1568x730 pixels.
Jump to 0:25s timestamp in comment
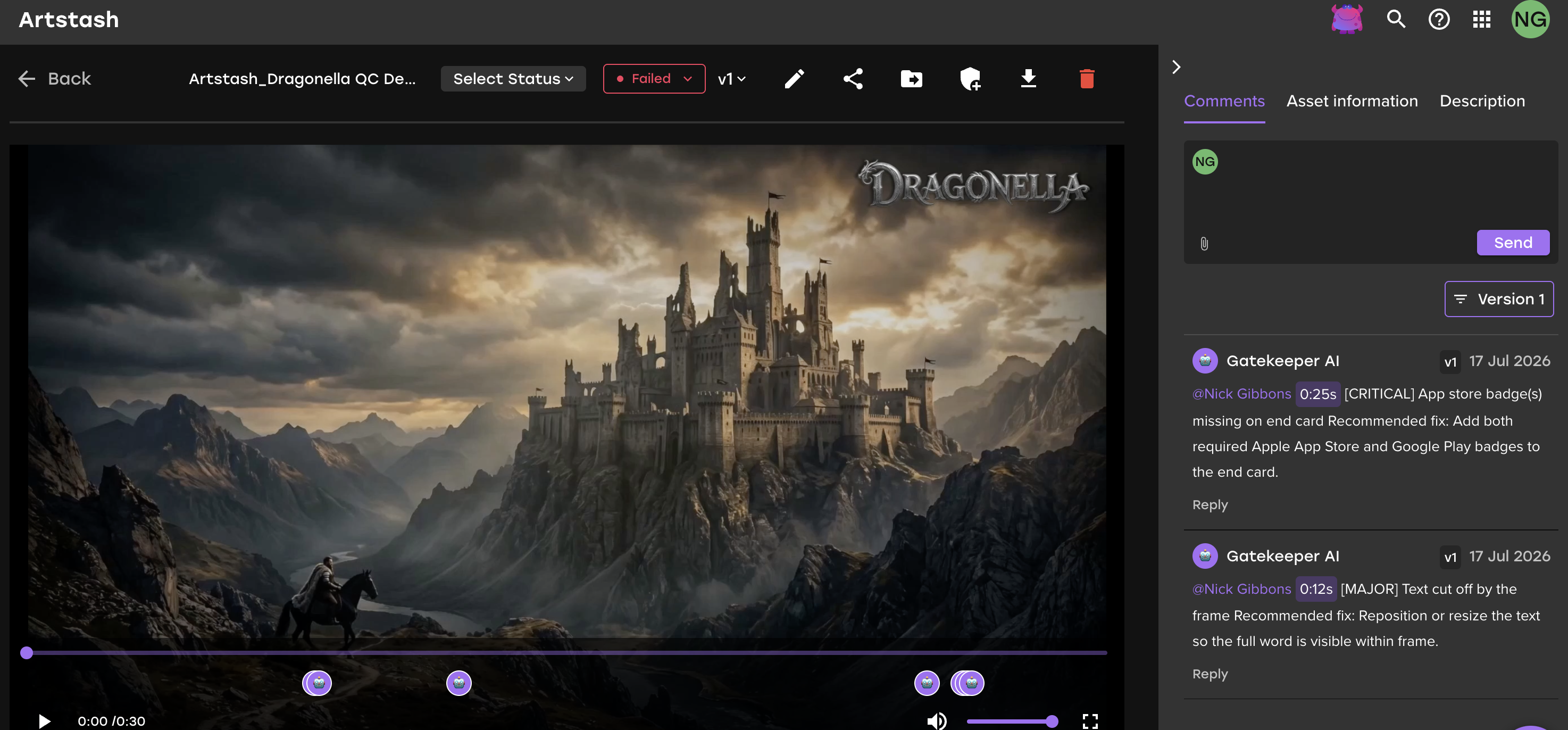(x=1318, y=394)
